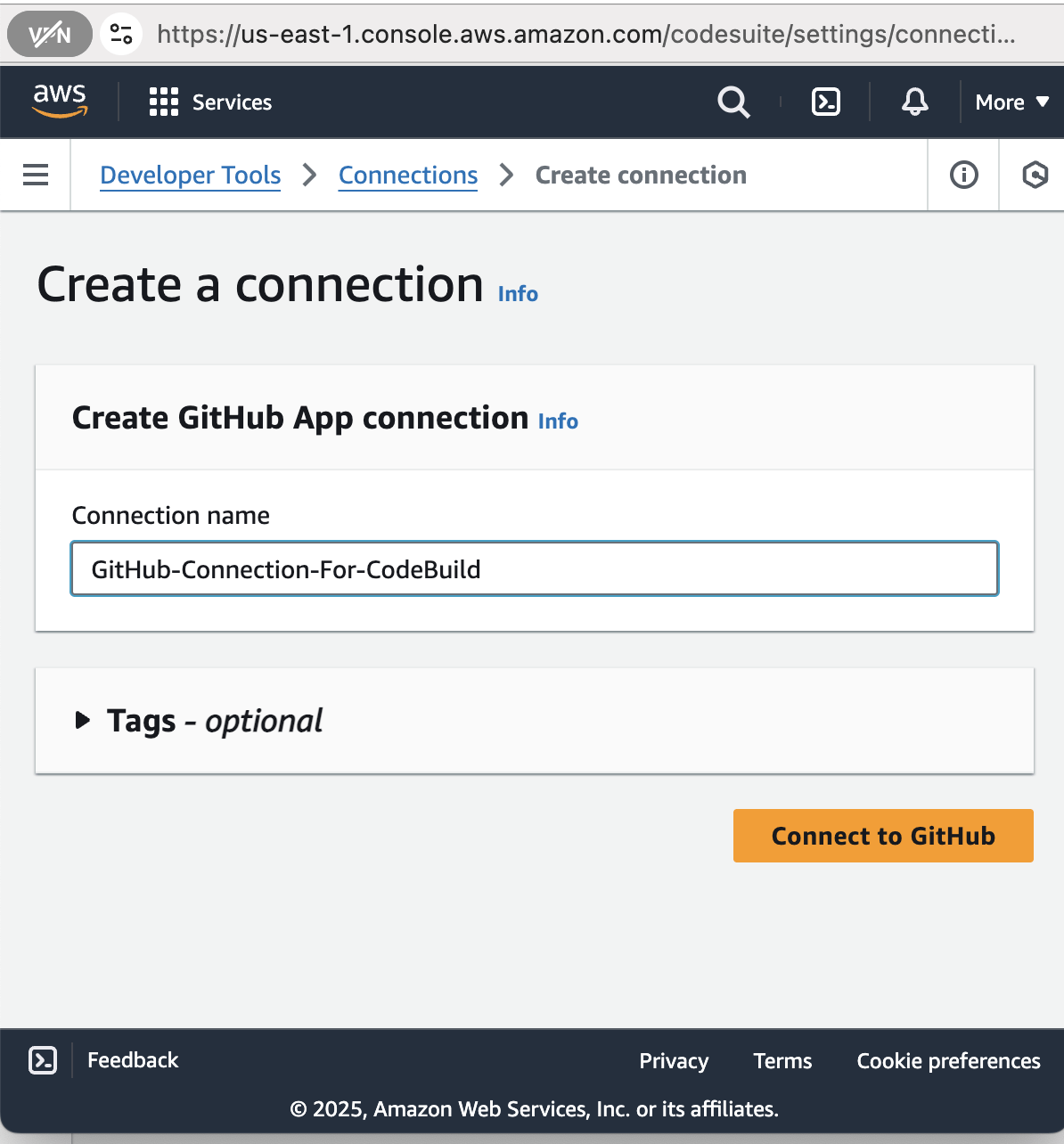Open the notifications bell

coord(914,102)
